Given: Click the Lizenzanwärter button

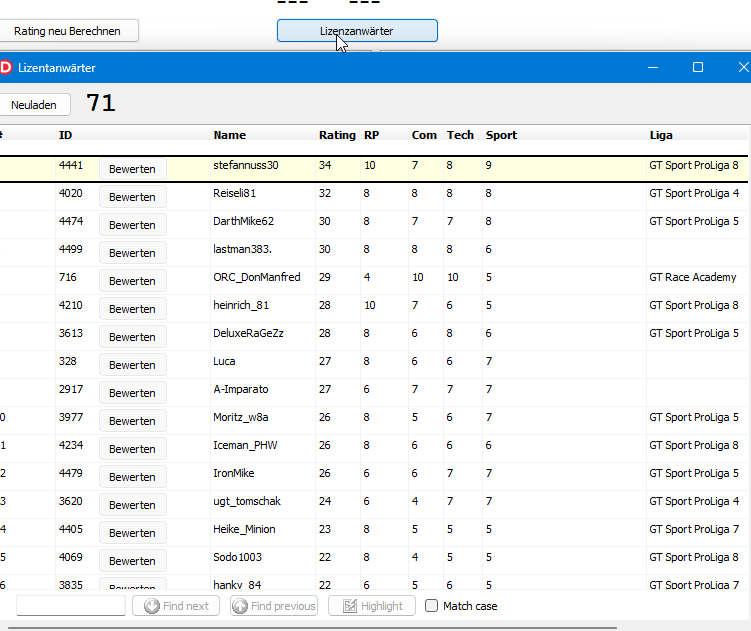Looking at the screenshot, I should click(x=357, y=31).
